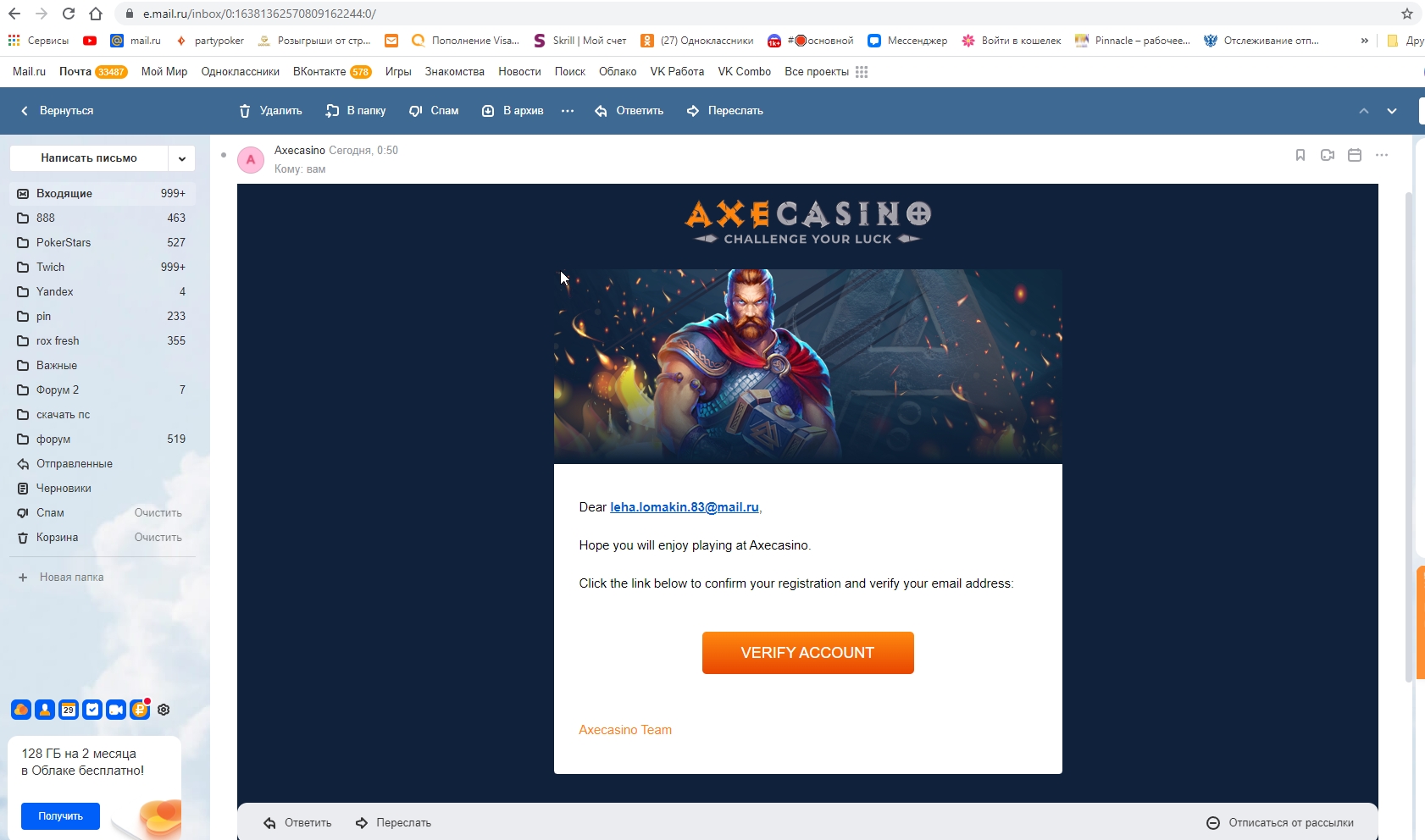Expand the Написать письмо dropdown arrow
Screen dimensions: 1425x840
[181, 158]
